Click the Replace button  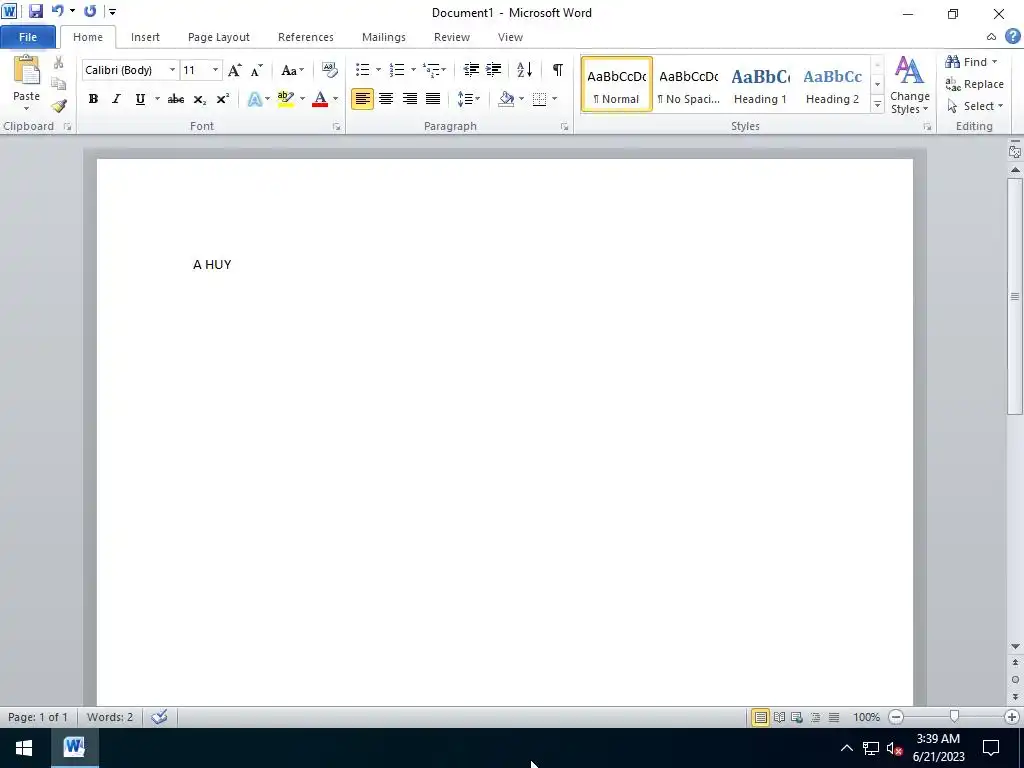point(974,84)
